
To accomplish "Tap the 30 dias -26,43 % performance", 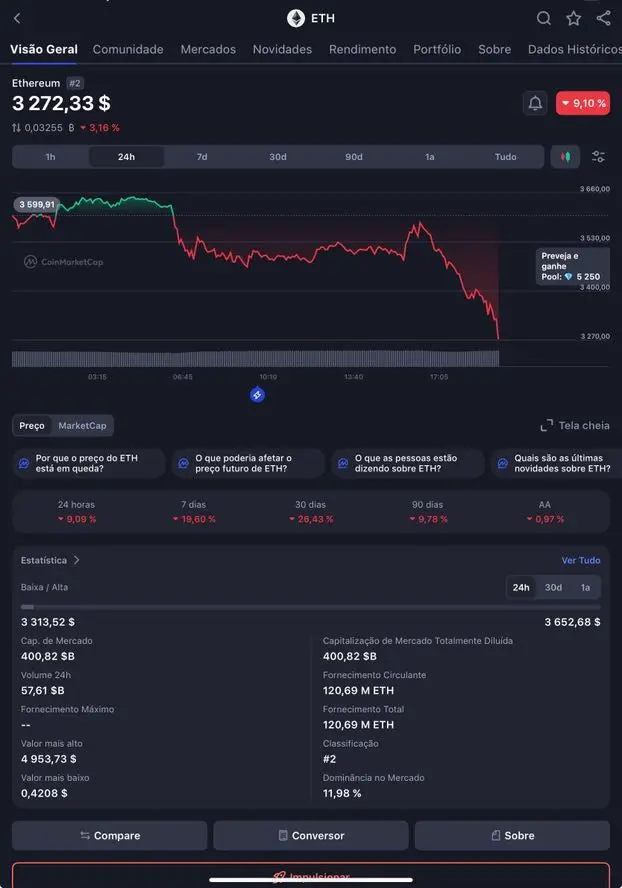I will [310, 512].
